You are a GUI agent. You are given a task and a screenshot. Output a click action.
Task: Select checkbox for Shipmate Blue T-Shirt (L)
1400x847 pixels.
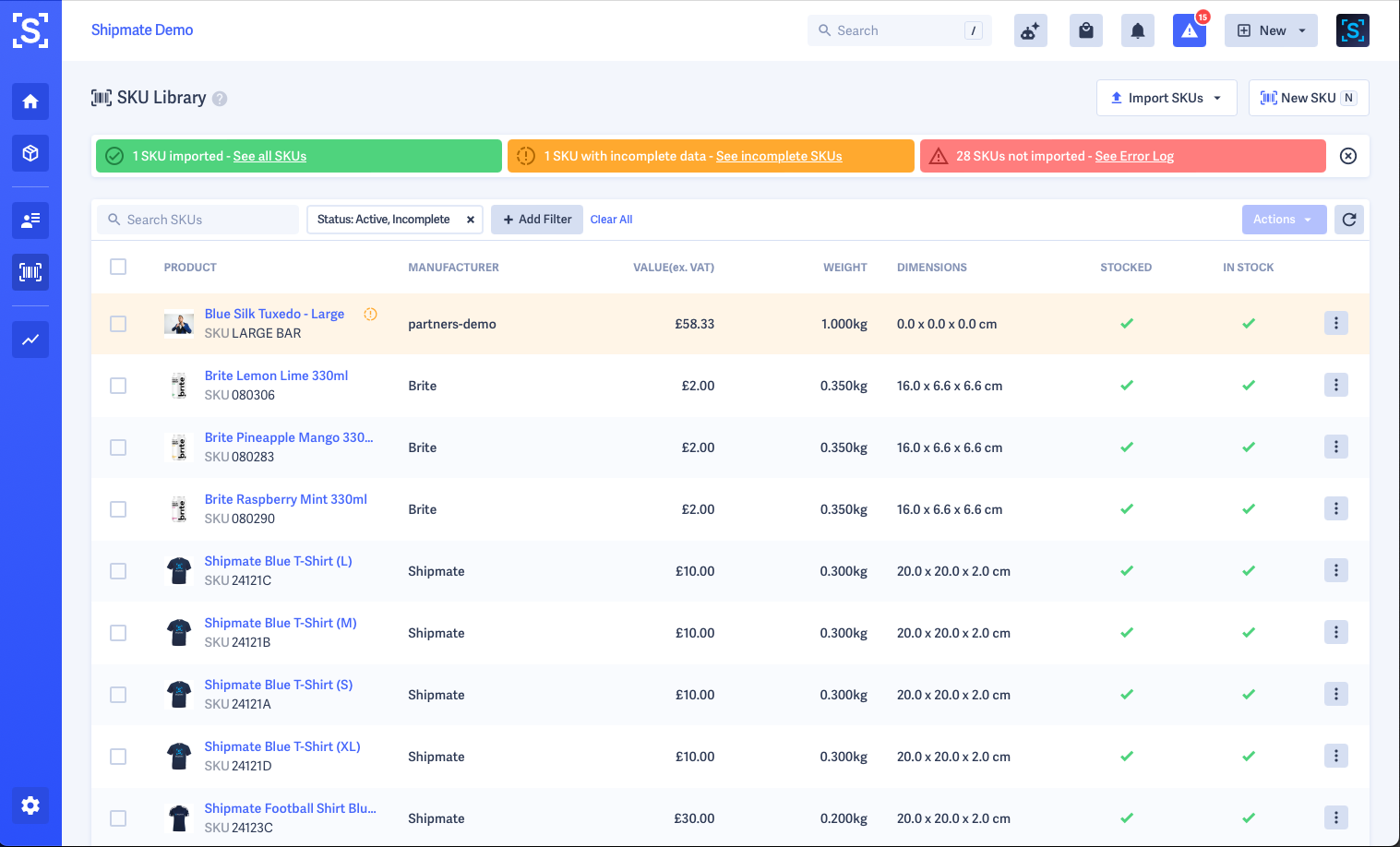118,571
